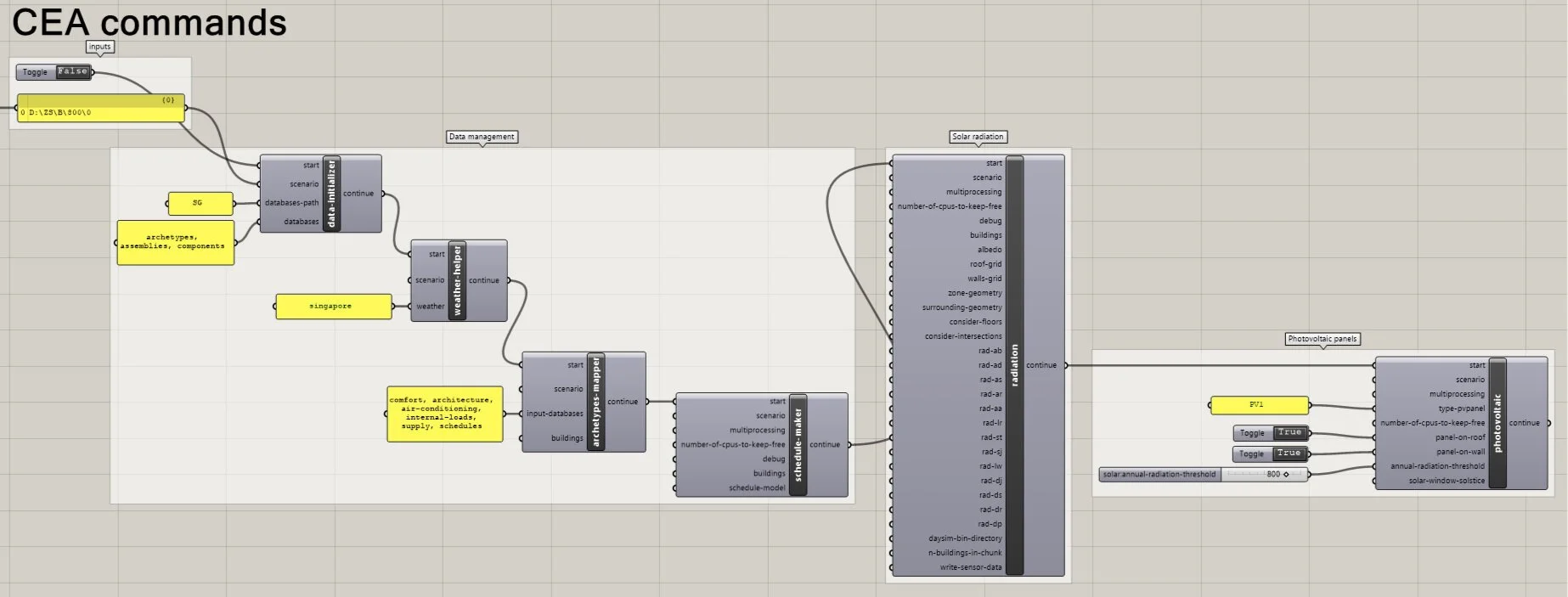The image size is (1568, 597).
Task: Click the consider-floors input
Action: point(976,322)
